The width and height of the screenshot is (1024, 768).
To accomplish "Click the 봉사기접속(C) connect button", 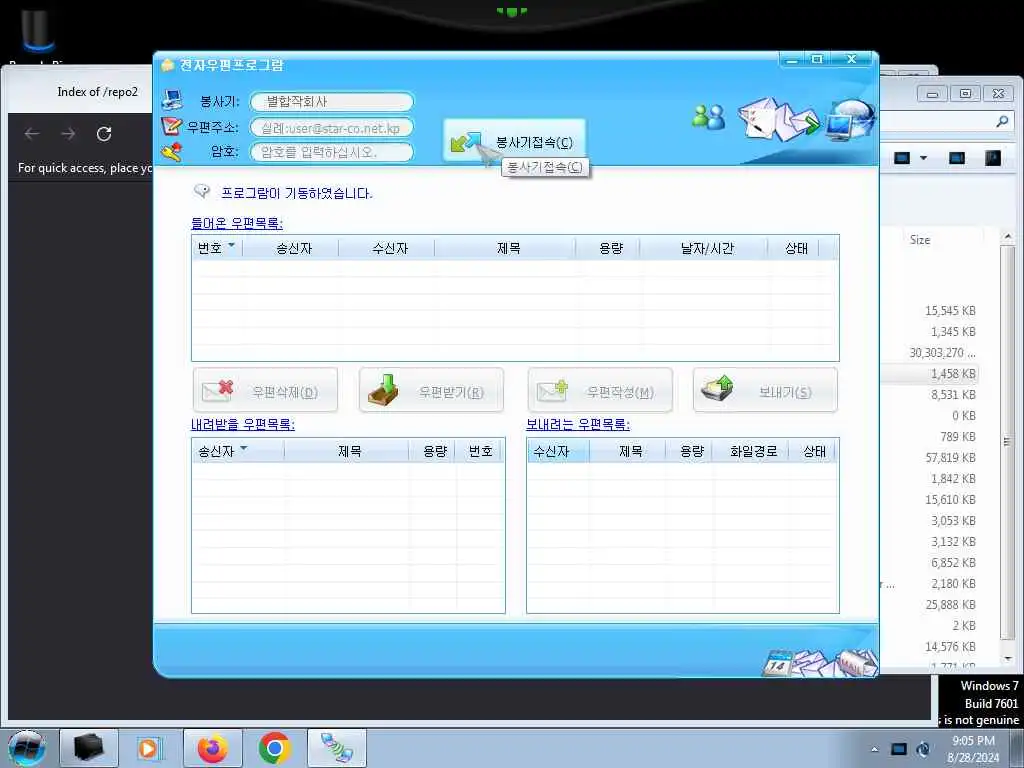I will [515, 141].
